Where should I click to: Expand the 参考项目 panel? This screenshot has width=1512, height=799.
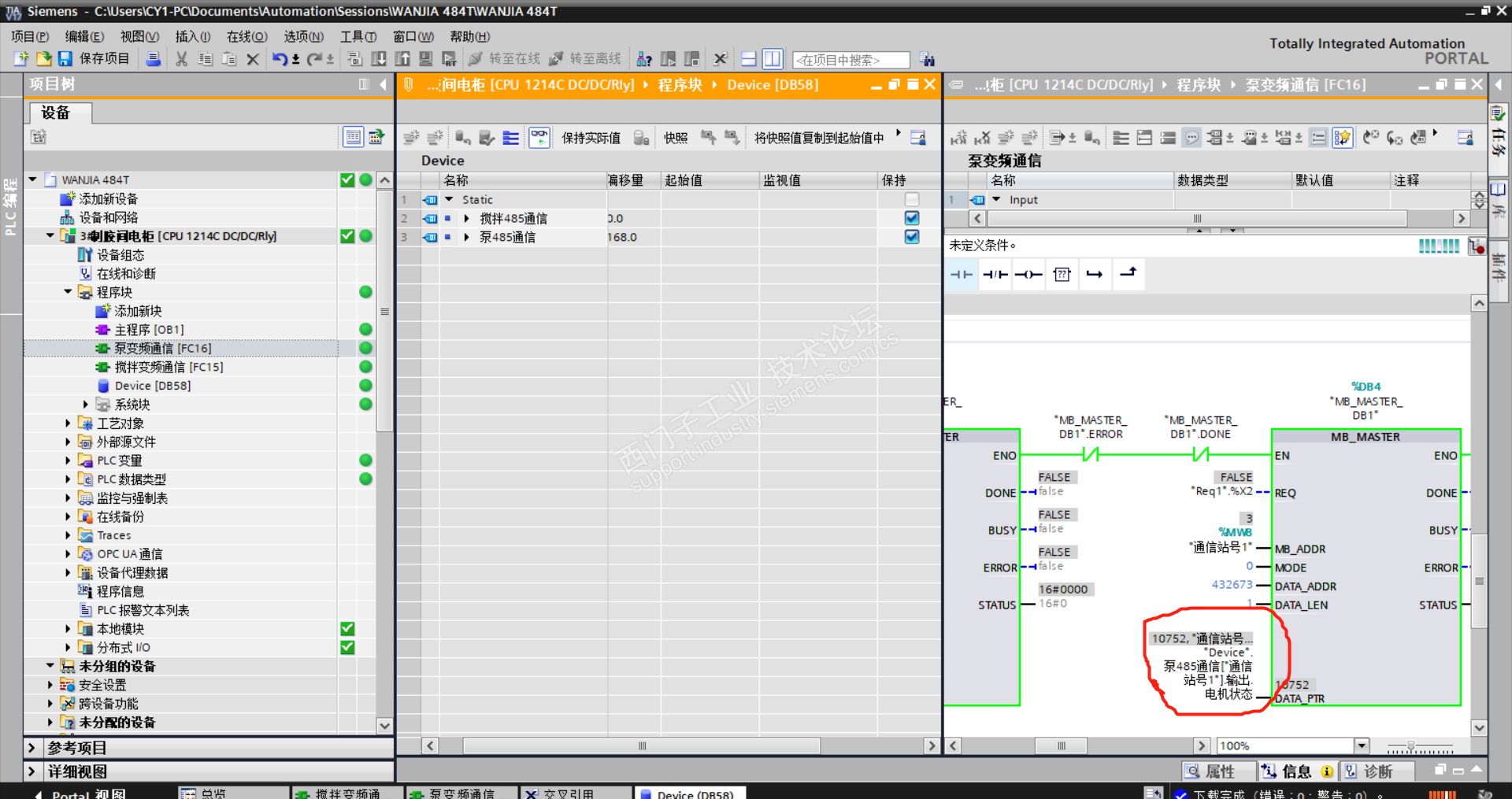click(31, 748)
